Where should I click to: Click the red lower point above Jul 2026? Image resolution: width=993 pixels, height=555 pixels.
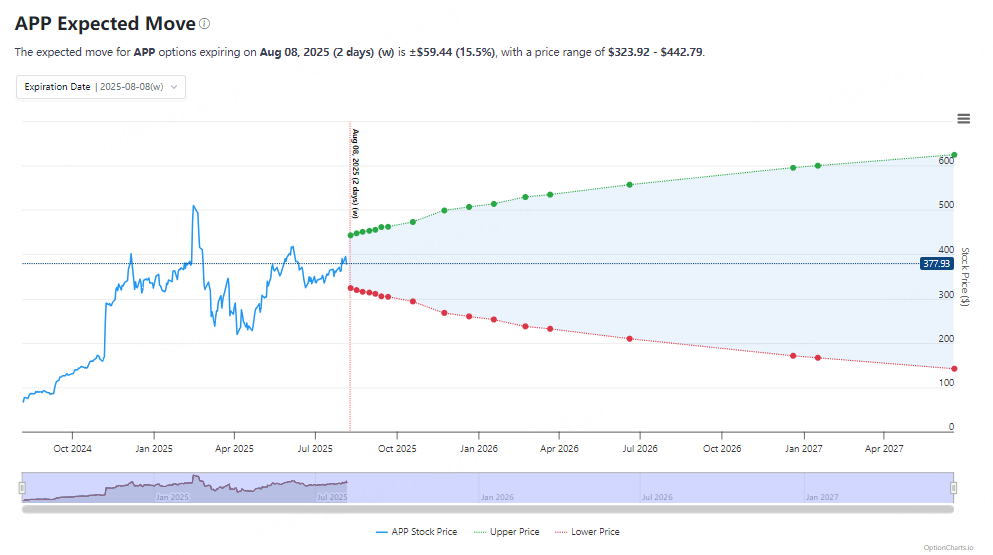[629, 339]
